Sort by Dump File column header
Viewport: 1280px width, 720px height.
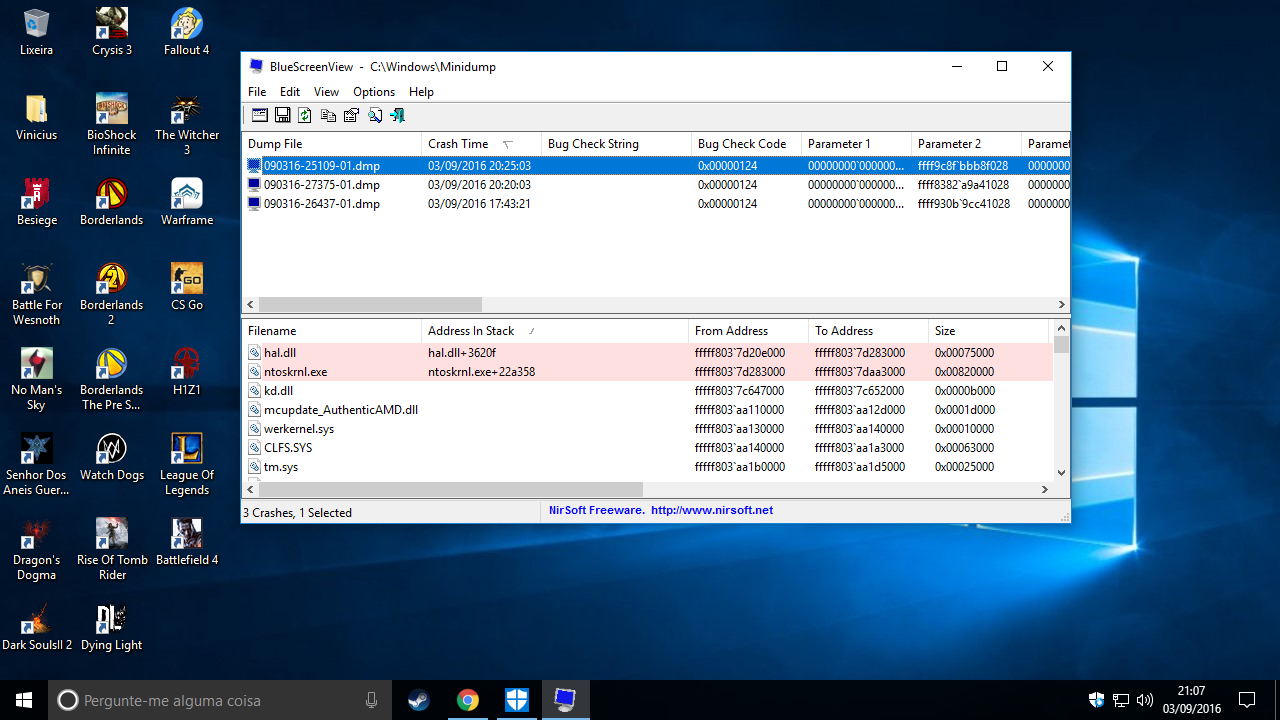(332, 144)
